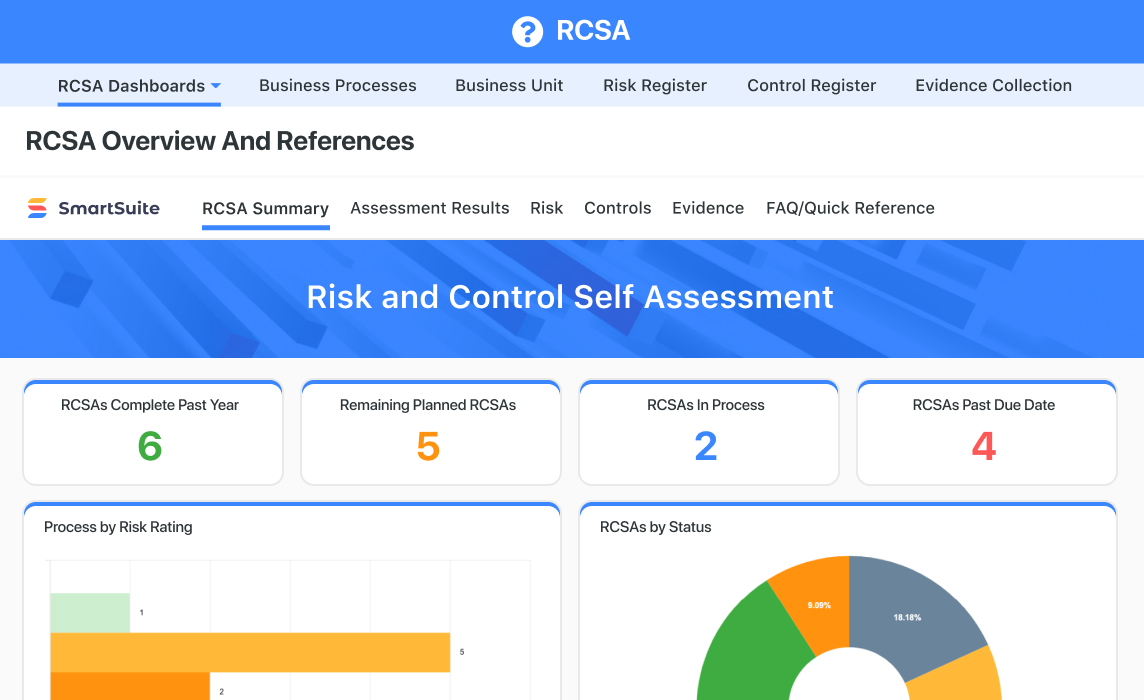The height and width of the screenshot is (700, 1144).
Task: Navigate to Control Register
Action: point(811,86)
